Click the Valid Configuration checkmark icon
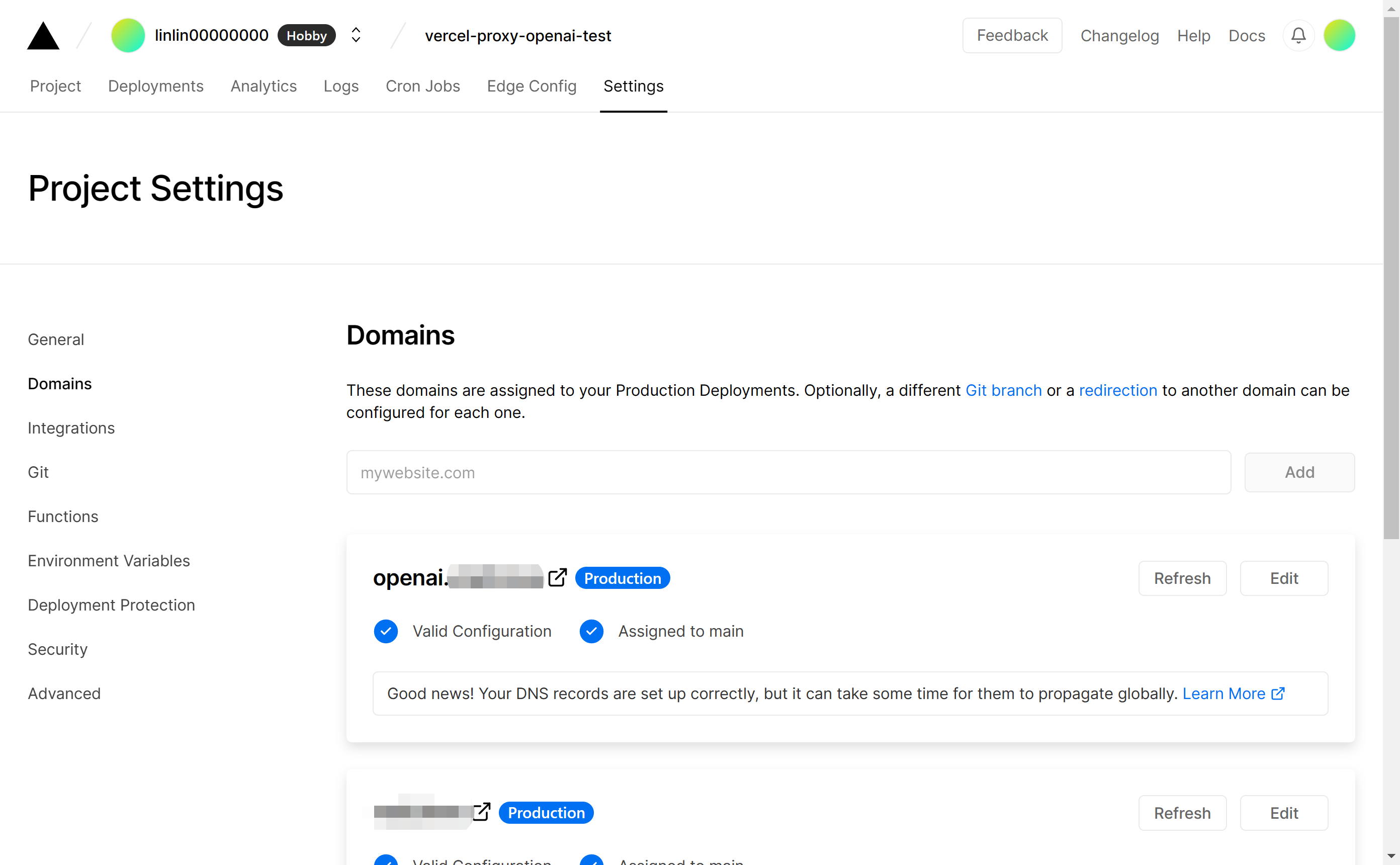 click(386, 631)
